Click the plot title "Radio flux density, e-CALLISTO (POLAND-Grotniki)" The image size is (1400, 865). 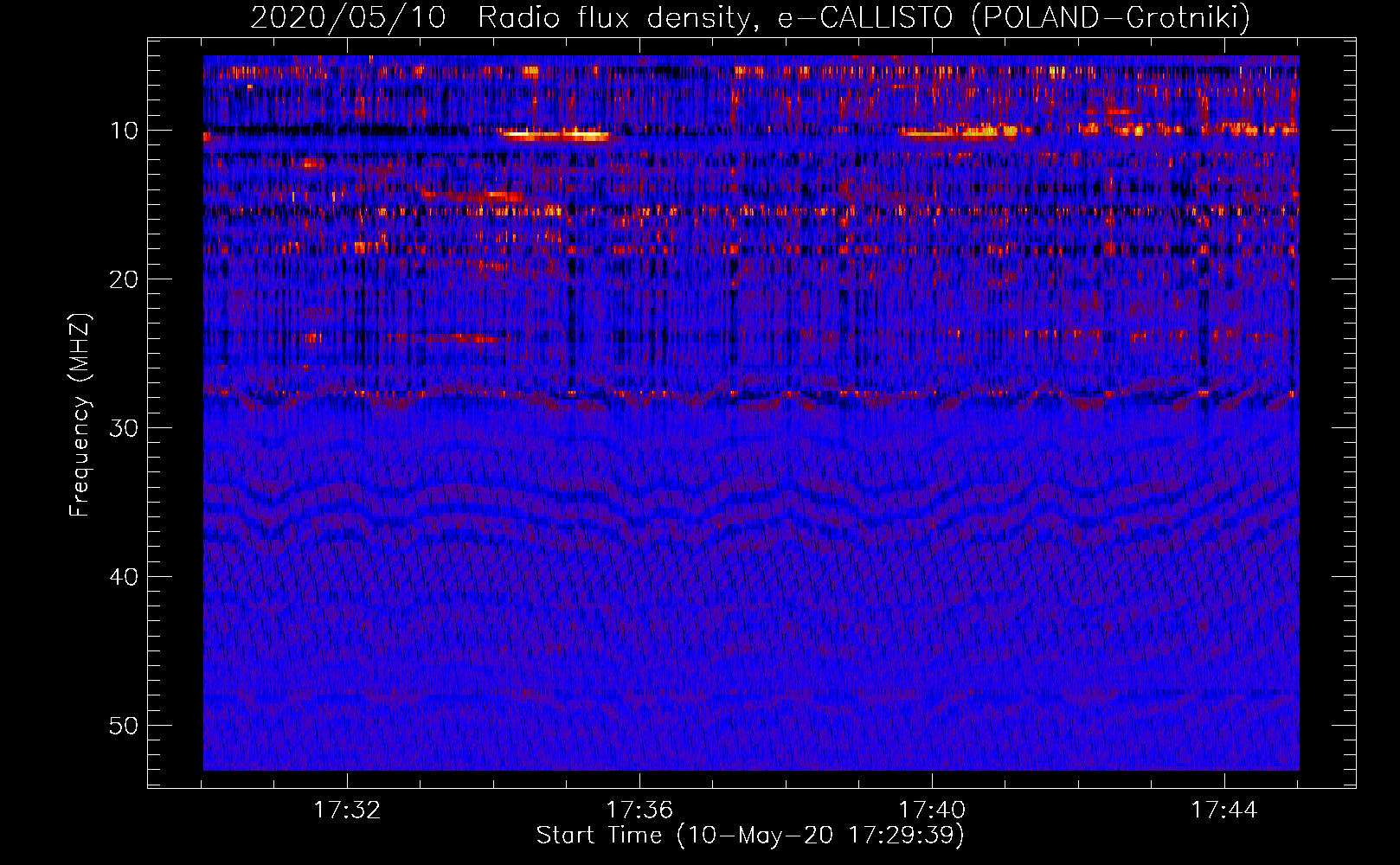click(864, 17)
